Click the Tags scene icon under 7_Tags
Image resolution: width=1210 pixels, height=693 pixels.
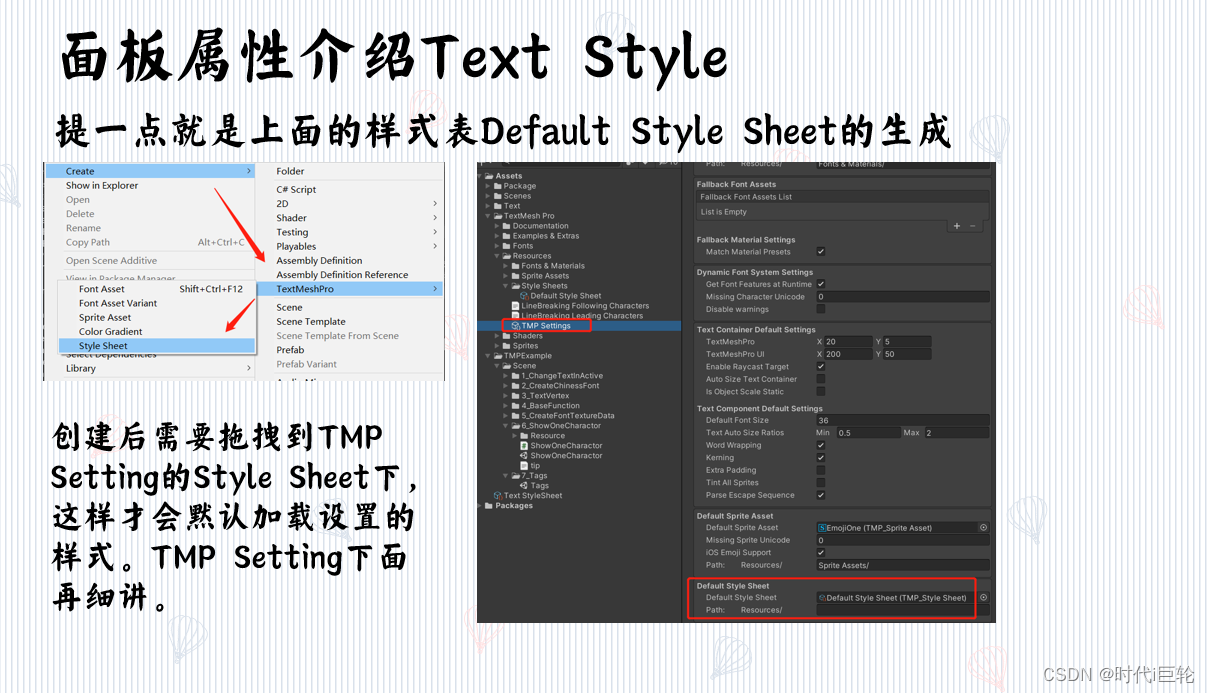click(x=524, y=485)
